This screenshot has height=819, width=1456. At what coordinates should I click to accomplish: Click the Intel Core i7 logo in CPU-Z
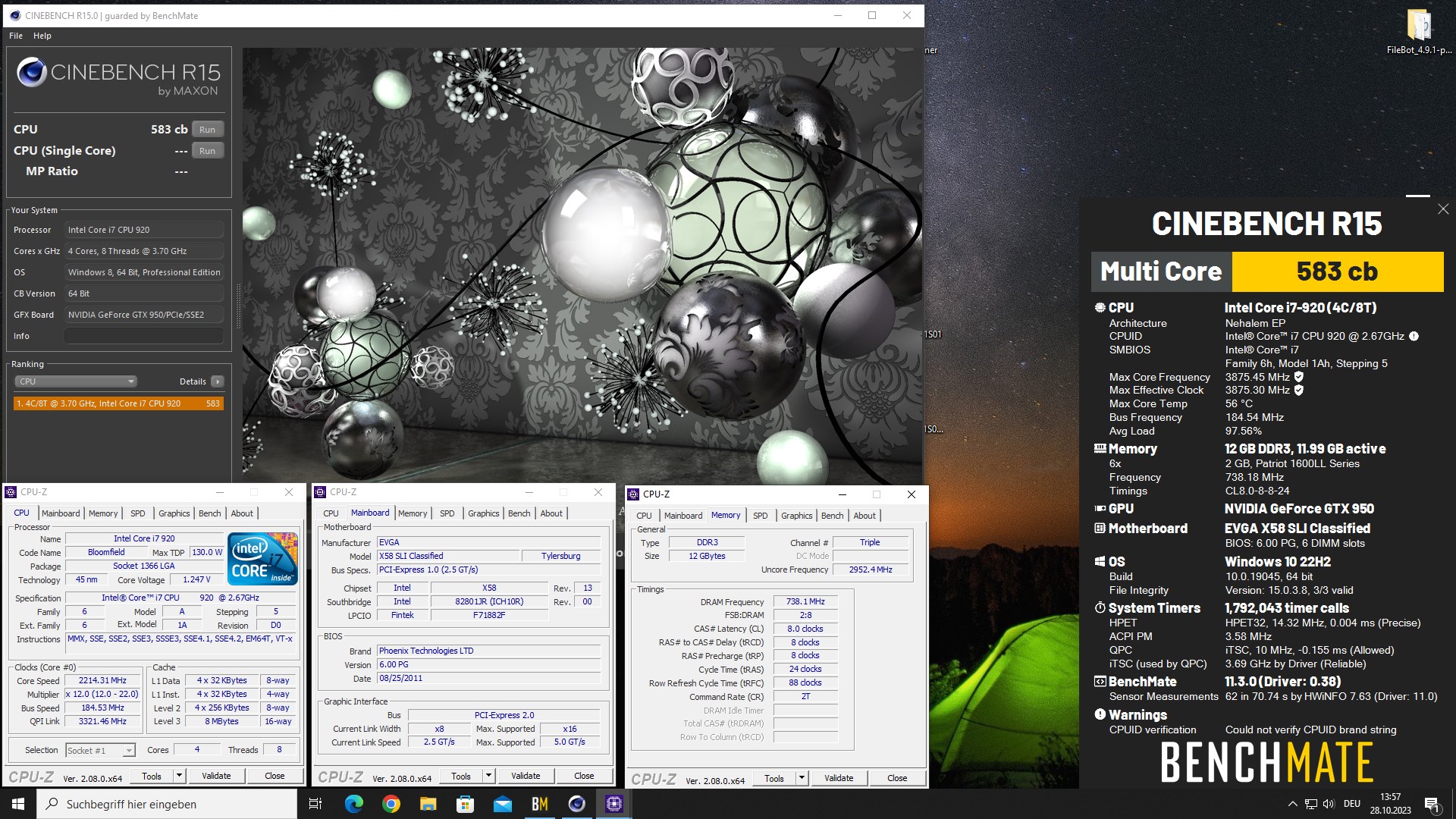(x=262, y=559)
